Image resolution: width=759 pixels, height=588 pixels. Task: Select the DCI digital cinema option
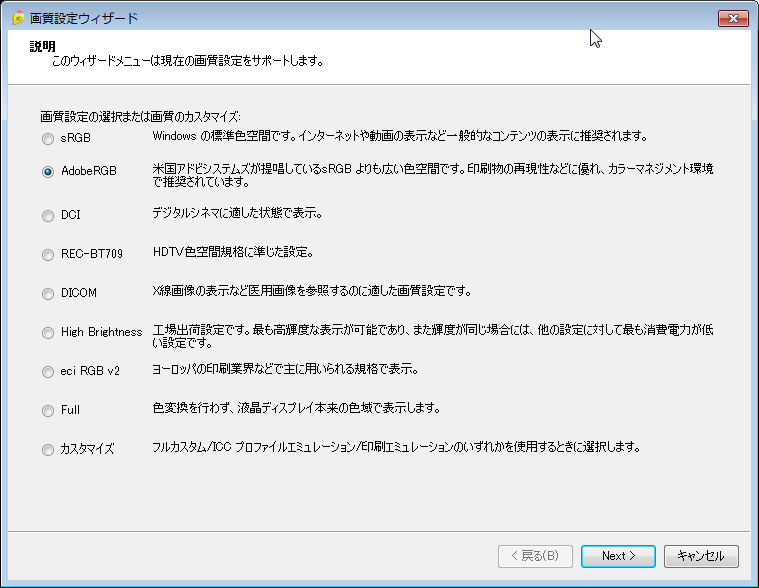48,215
